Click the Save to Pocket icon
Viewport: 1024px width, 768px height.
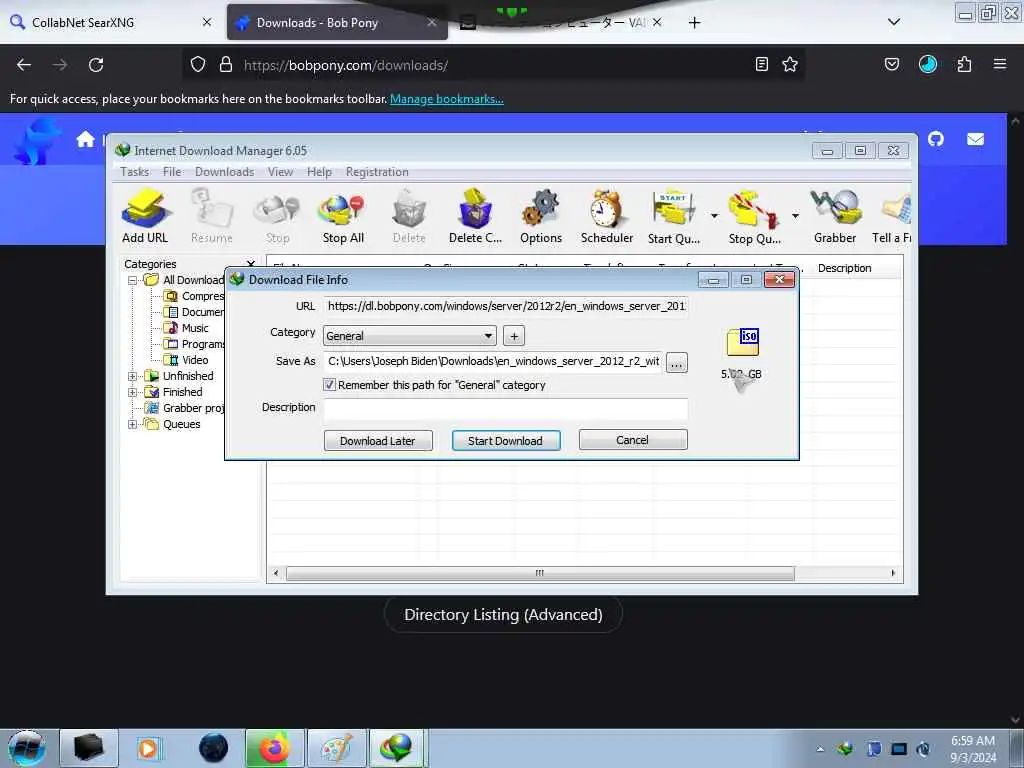pos(892,65)
